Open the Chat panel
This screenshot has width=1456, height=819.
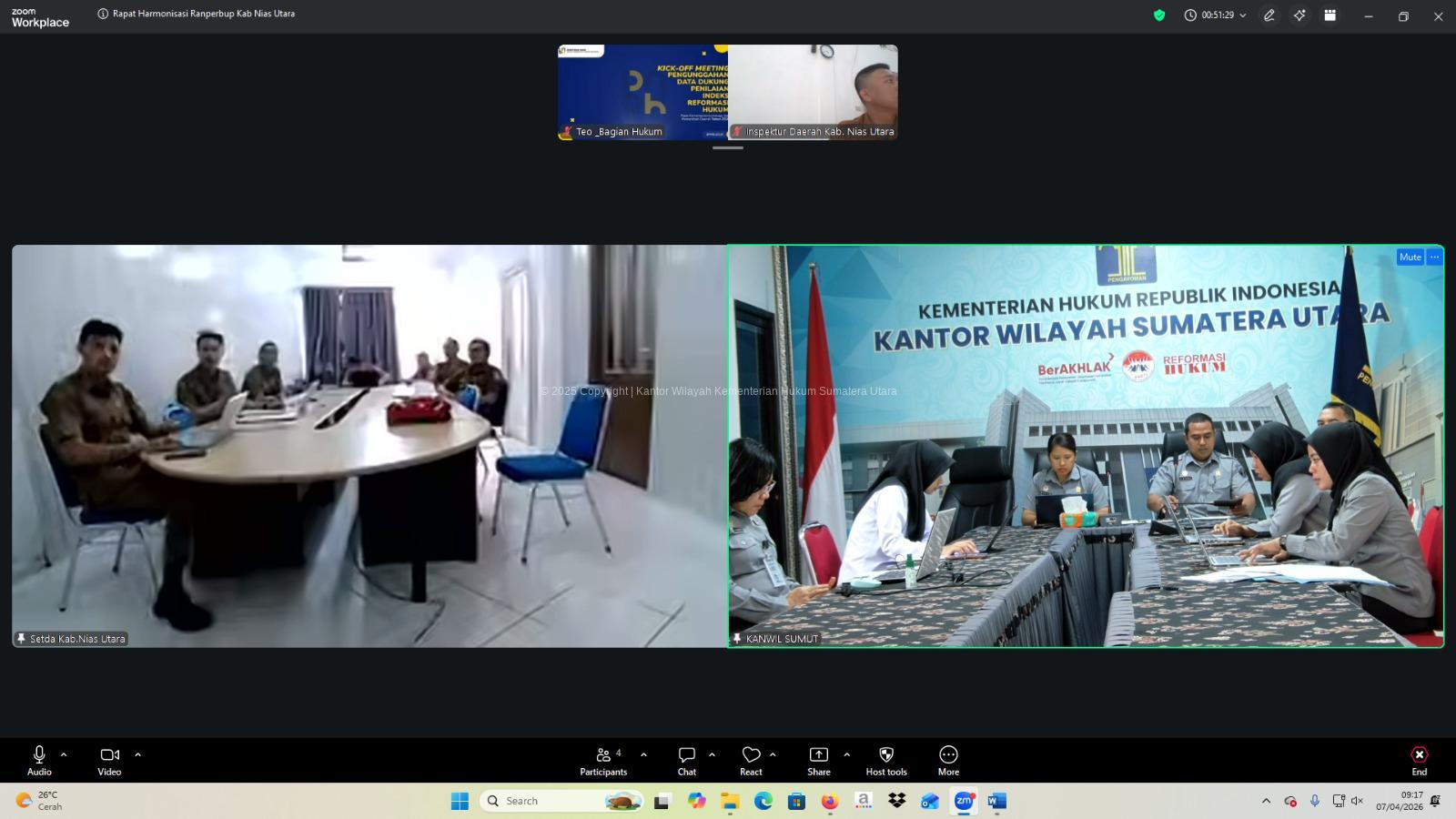687,761
